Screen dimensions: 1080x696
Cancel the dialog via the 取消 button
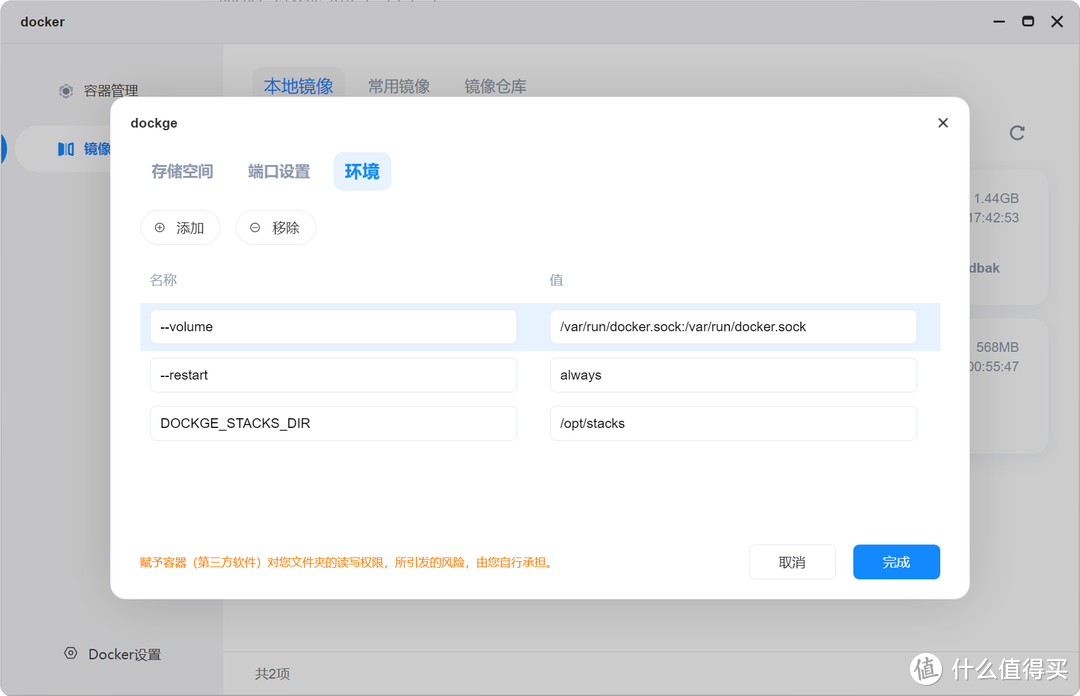coord(792,561)
